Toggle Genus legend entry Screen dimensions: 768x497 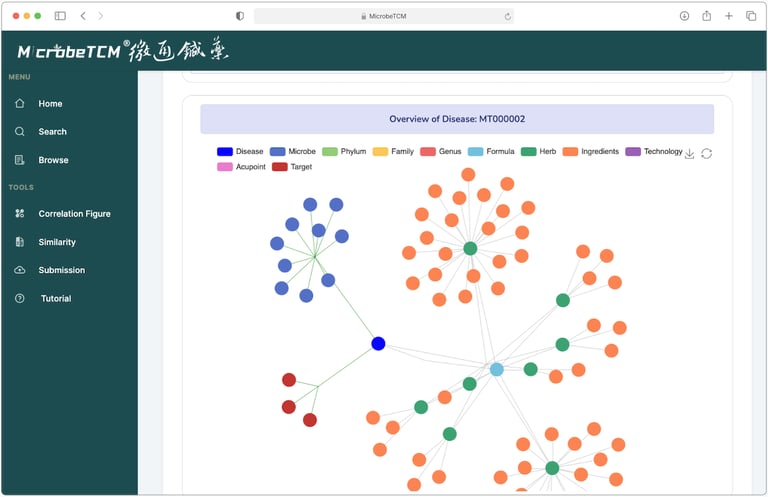441,152
